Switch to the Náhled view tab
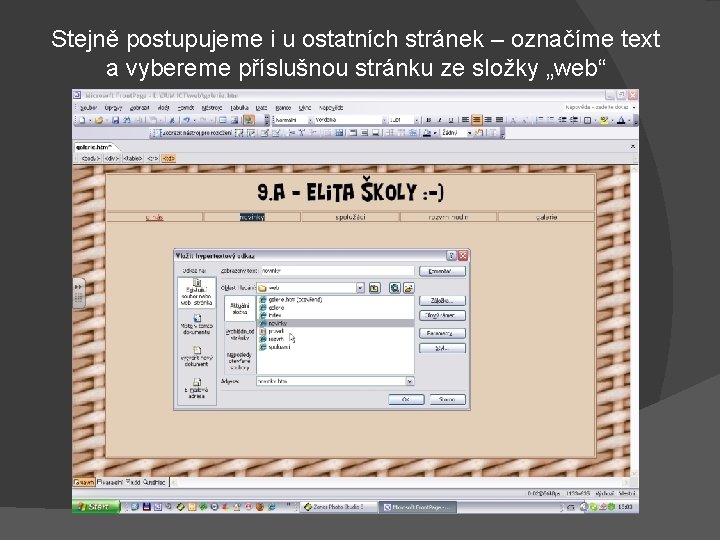The image size is (720, 540). pos(154,482)
